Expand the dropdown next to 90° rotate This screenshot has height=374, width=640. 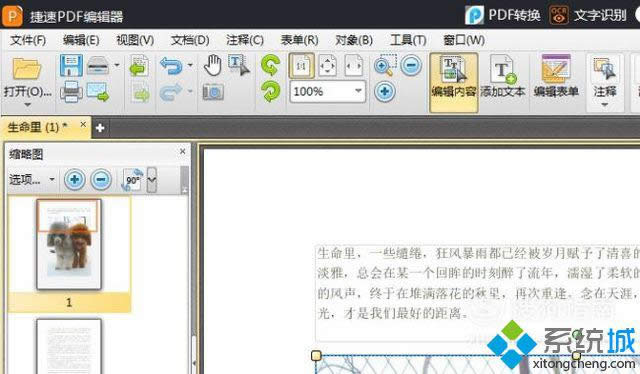coord(152,180)
